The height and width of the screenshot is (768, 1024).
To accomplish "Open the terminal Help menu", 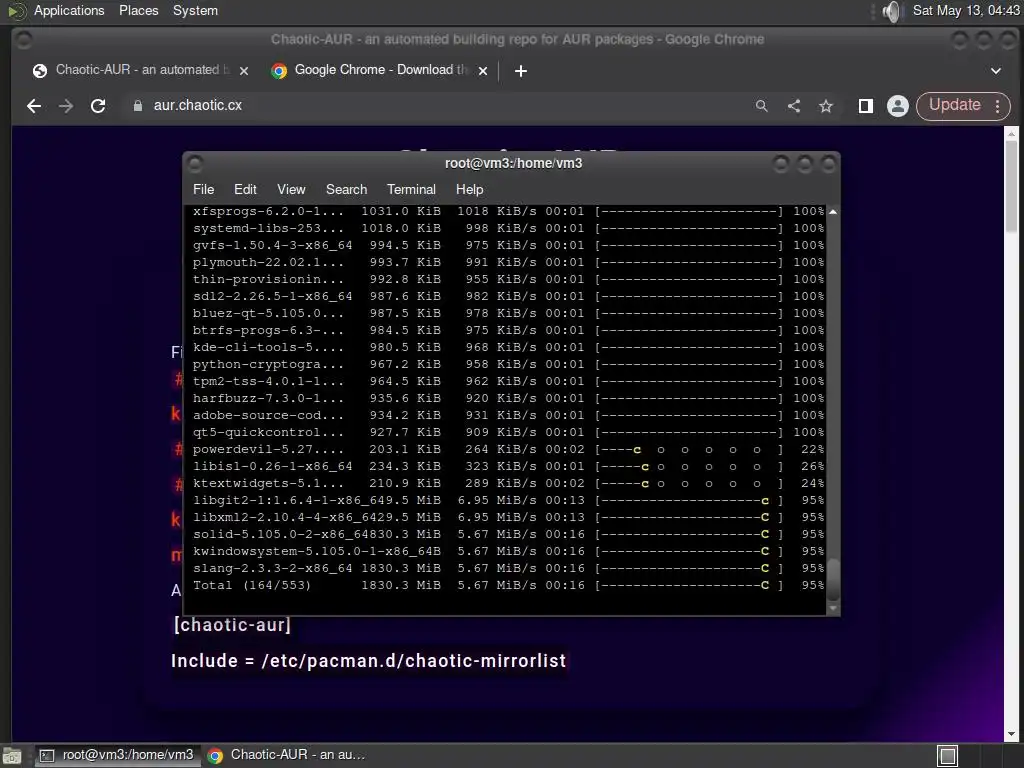I will [469, 189].
